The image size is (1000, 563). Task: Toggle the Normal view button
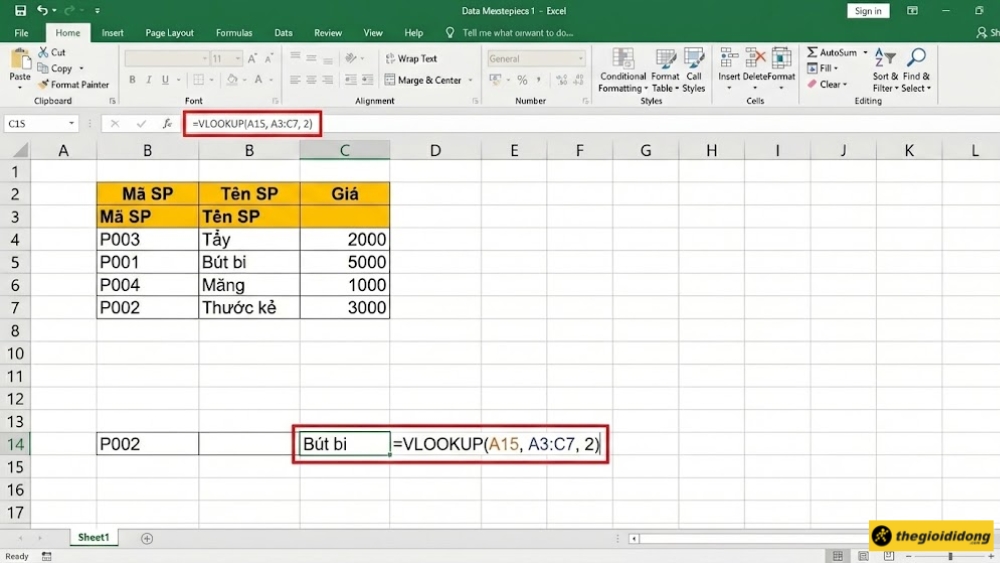coord(837,556)
